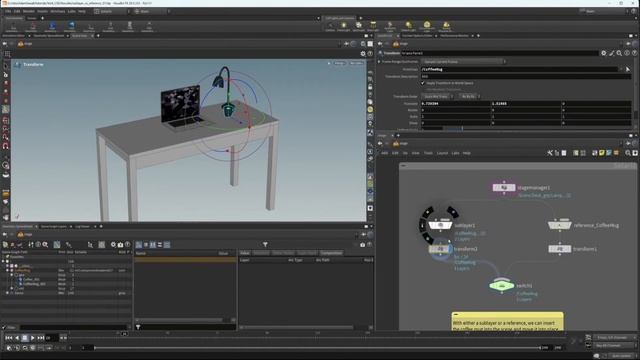Open the Windows menu
Viewport: 640px width, 360px height.
pyautogui.click(x=58, y=11)
